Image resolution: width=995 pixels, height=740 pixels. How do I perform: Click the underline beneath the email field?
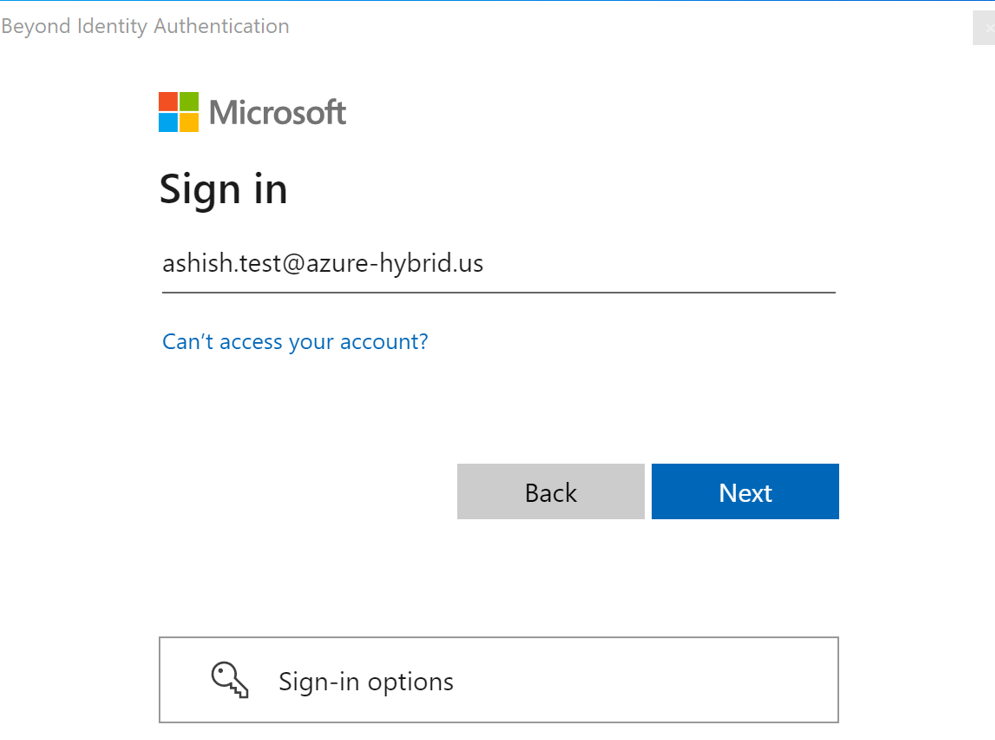click(x=498, y=292)
